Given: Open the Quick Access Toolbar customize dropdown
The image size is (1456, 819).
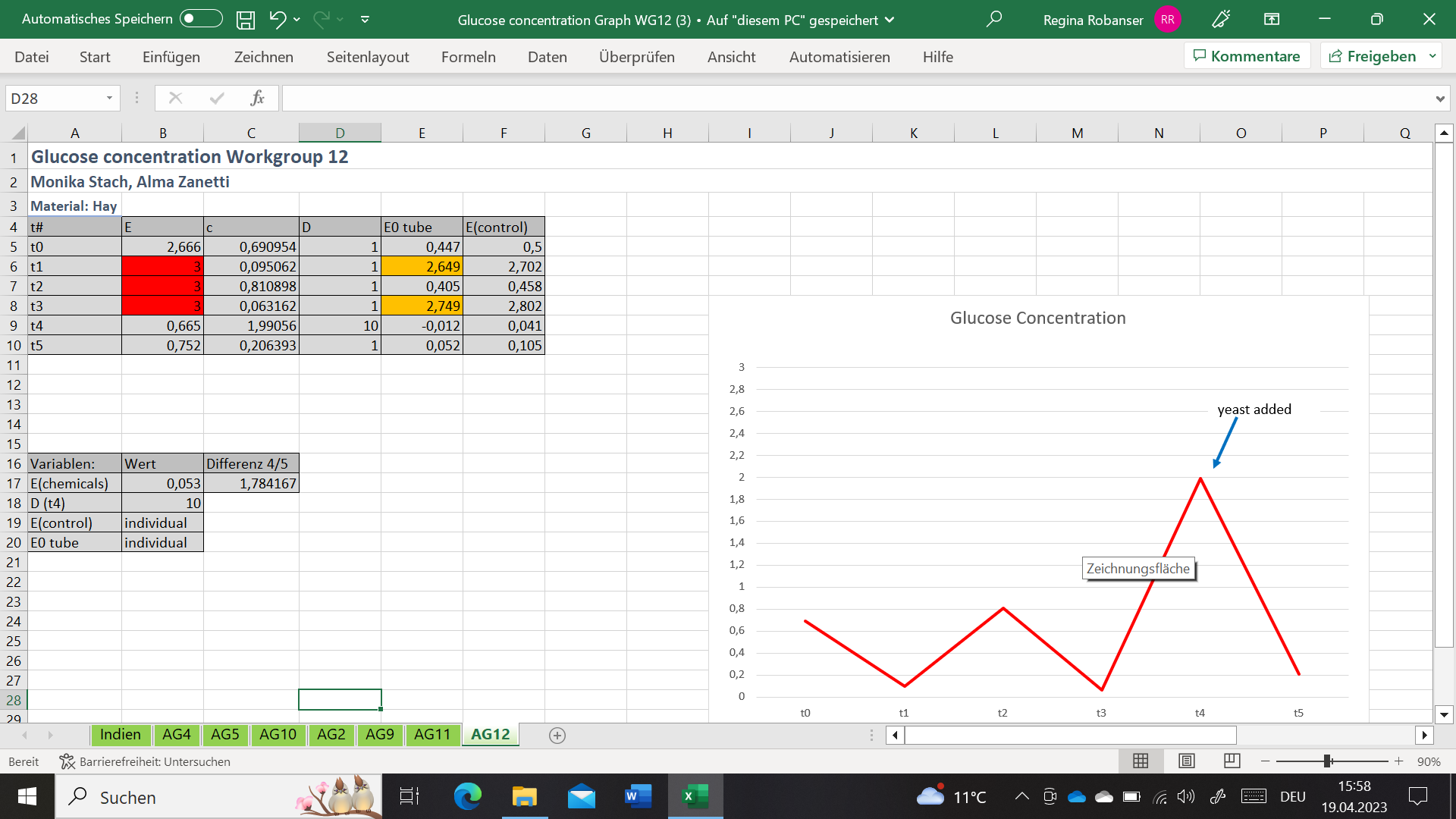Looking at the screenshot, I should click(366, 20).
